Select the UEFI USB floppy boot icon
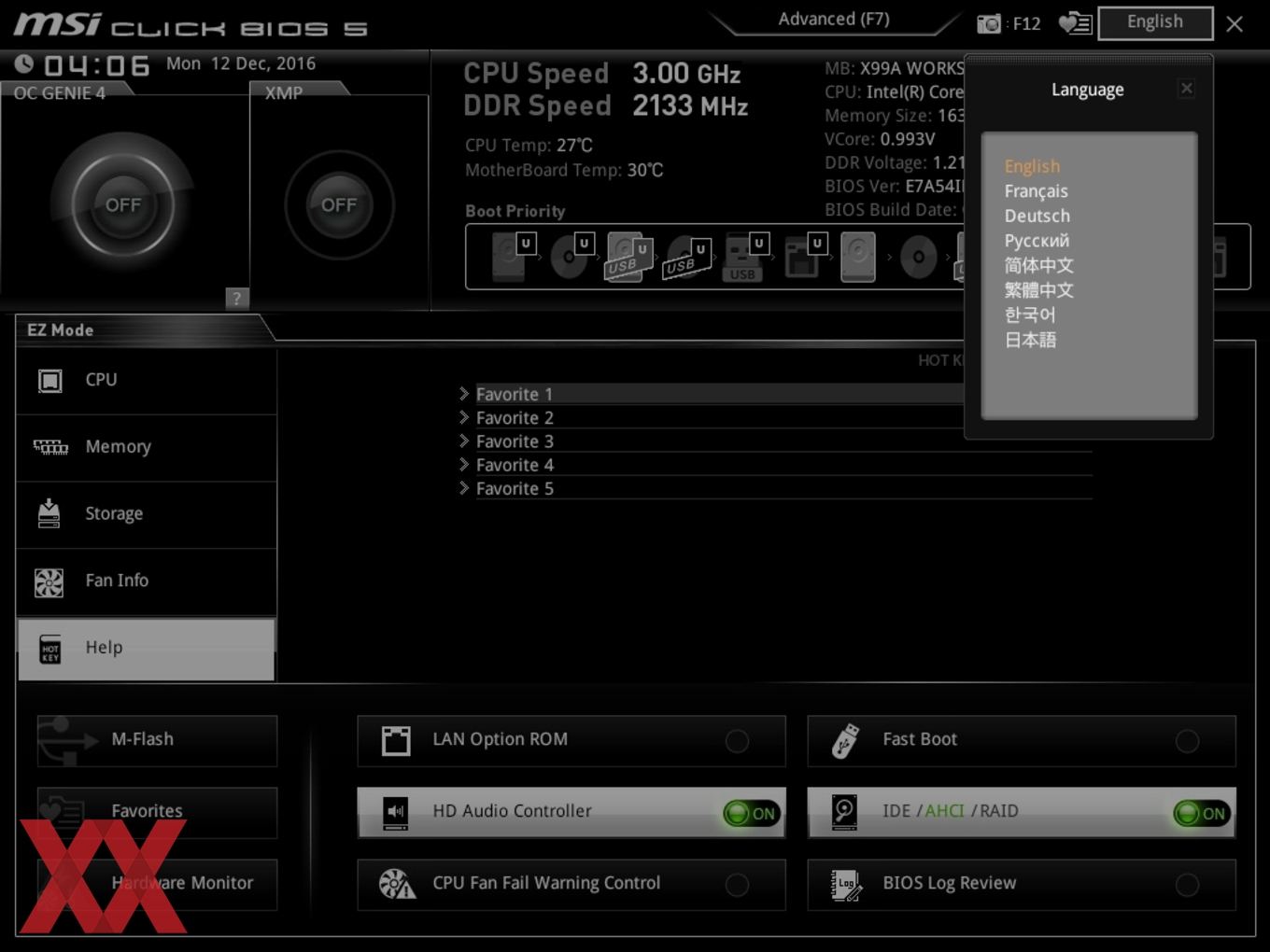This screenshot has width=1270, height=952. pyautogui.click(x=804, y=257)
